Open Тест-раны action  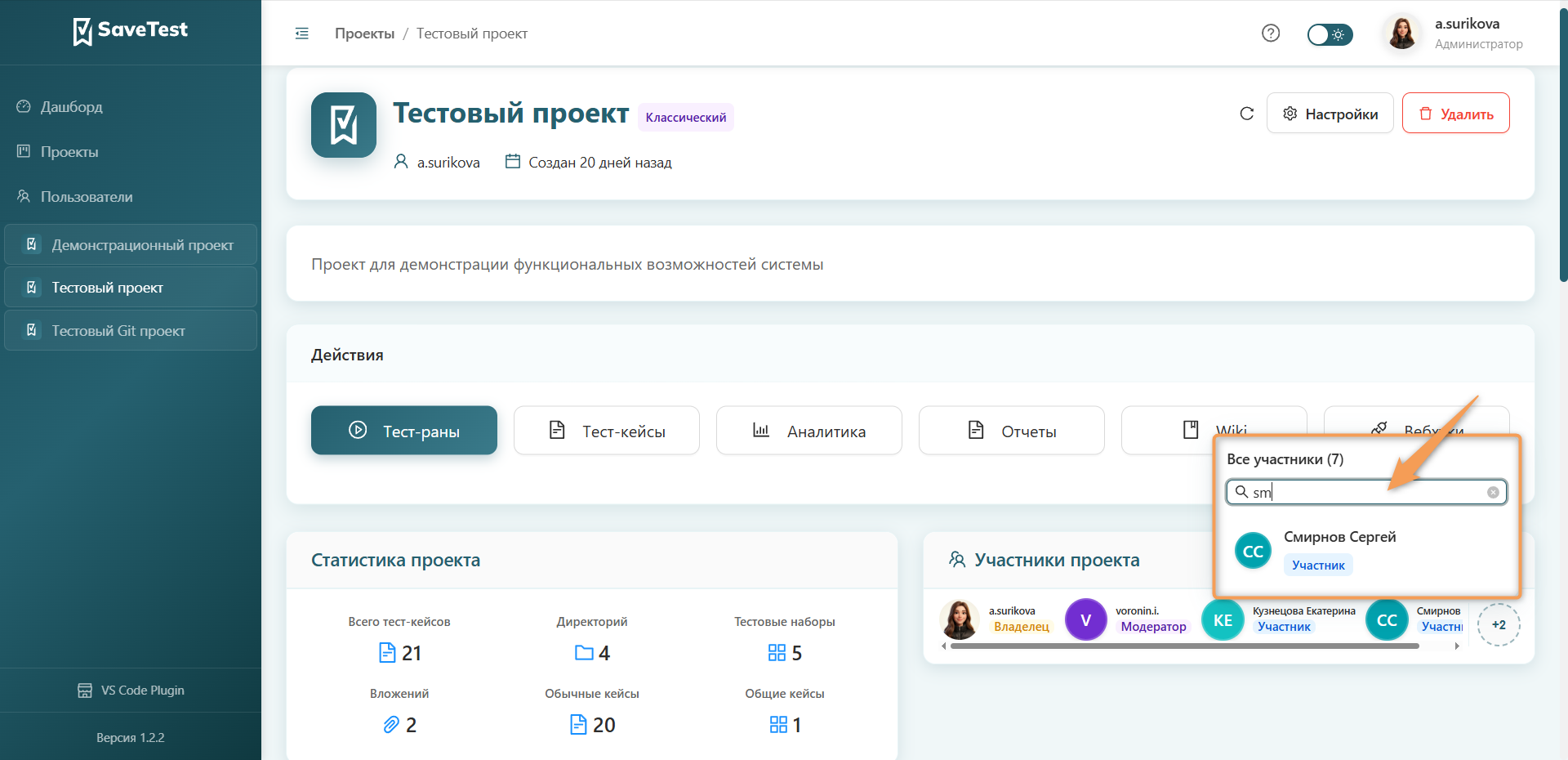[404, 431]
